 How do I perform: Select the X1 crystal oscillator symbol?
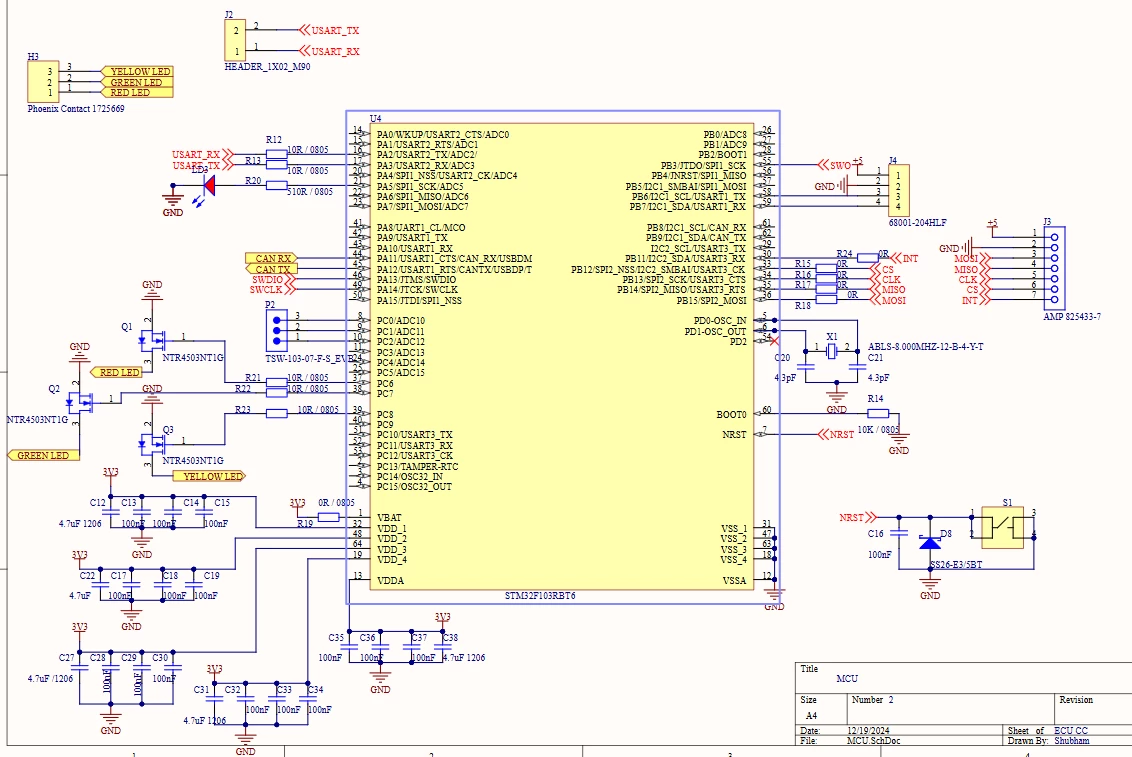click(x=832, y=351)
